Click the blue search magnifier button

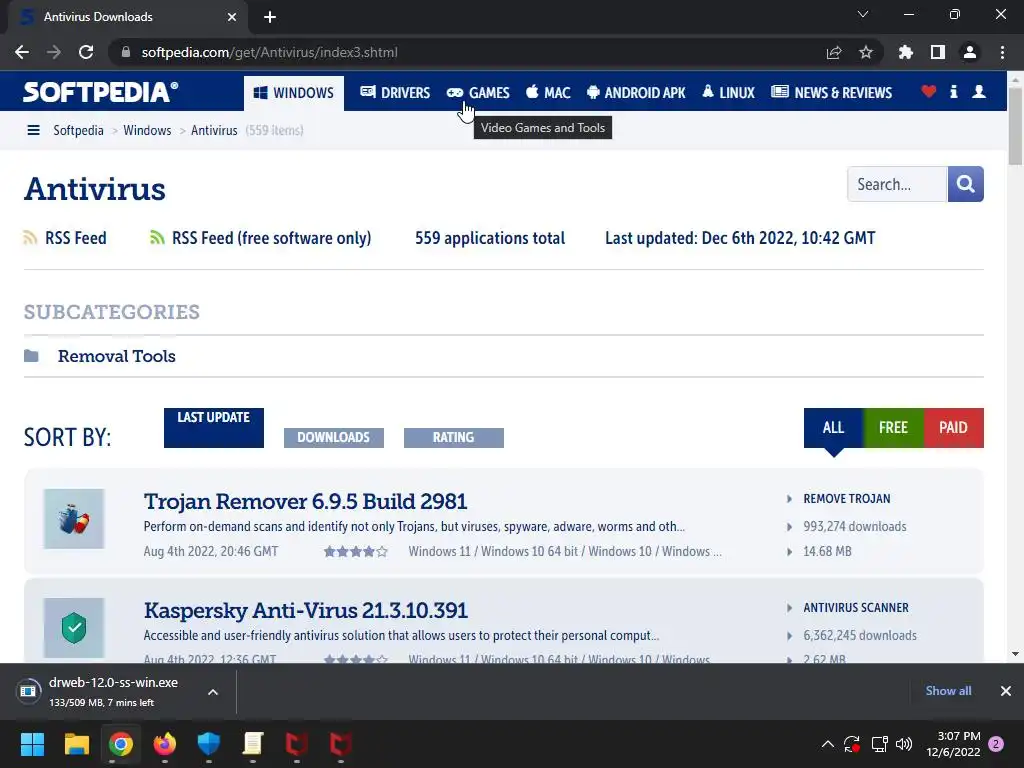(966, 184)
